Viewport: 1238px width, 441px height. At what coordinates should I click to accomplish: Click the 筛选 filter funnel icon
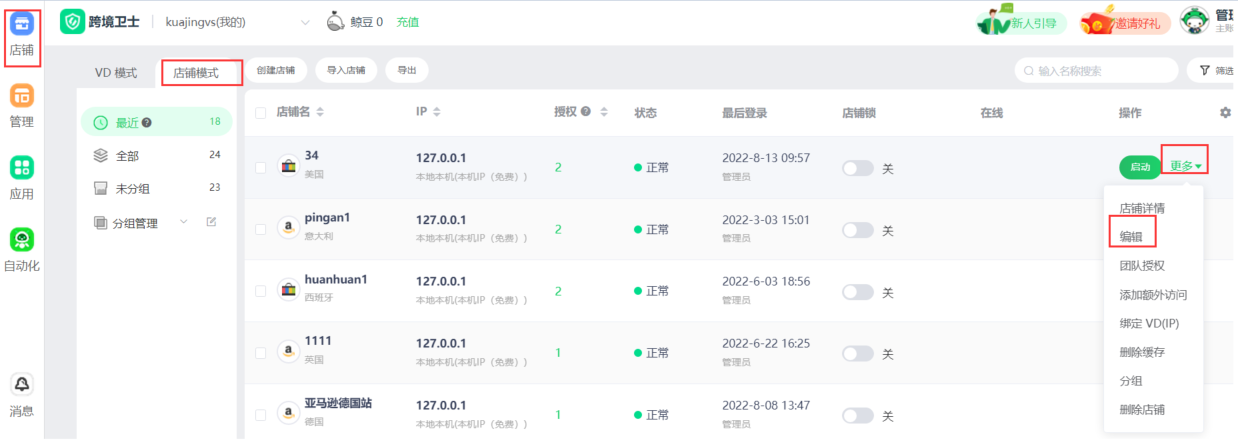coord(1204,71)
